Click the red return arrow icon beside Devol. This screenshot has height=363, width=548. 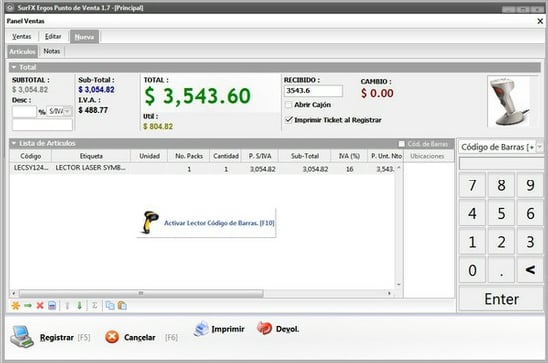(x=264, y=328)
